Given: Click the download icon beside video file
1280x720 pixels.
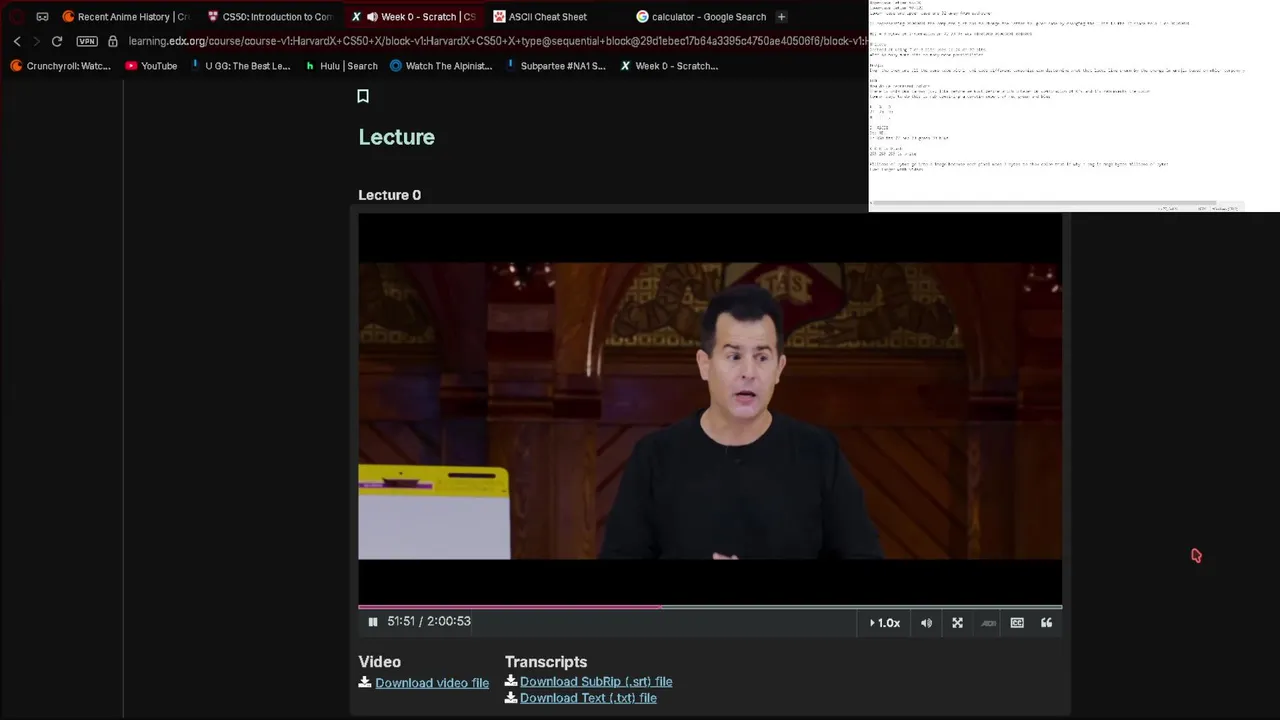Looking at the screenshot, I should [365, 683].
